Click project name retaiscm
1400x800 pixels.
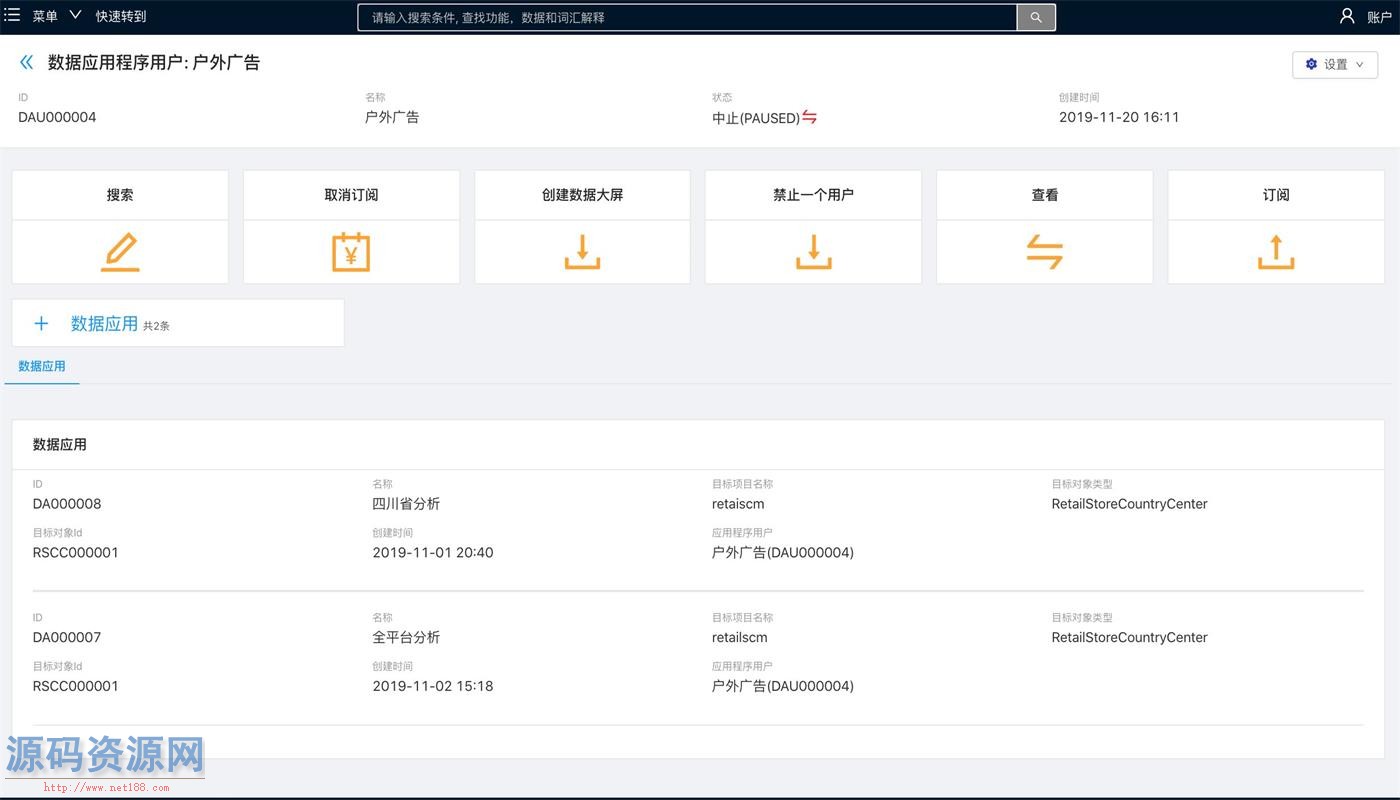click(738, 504)
